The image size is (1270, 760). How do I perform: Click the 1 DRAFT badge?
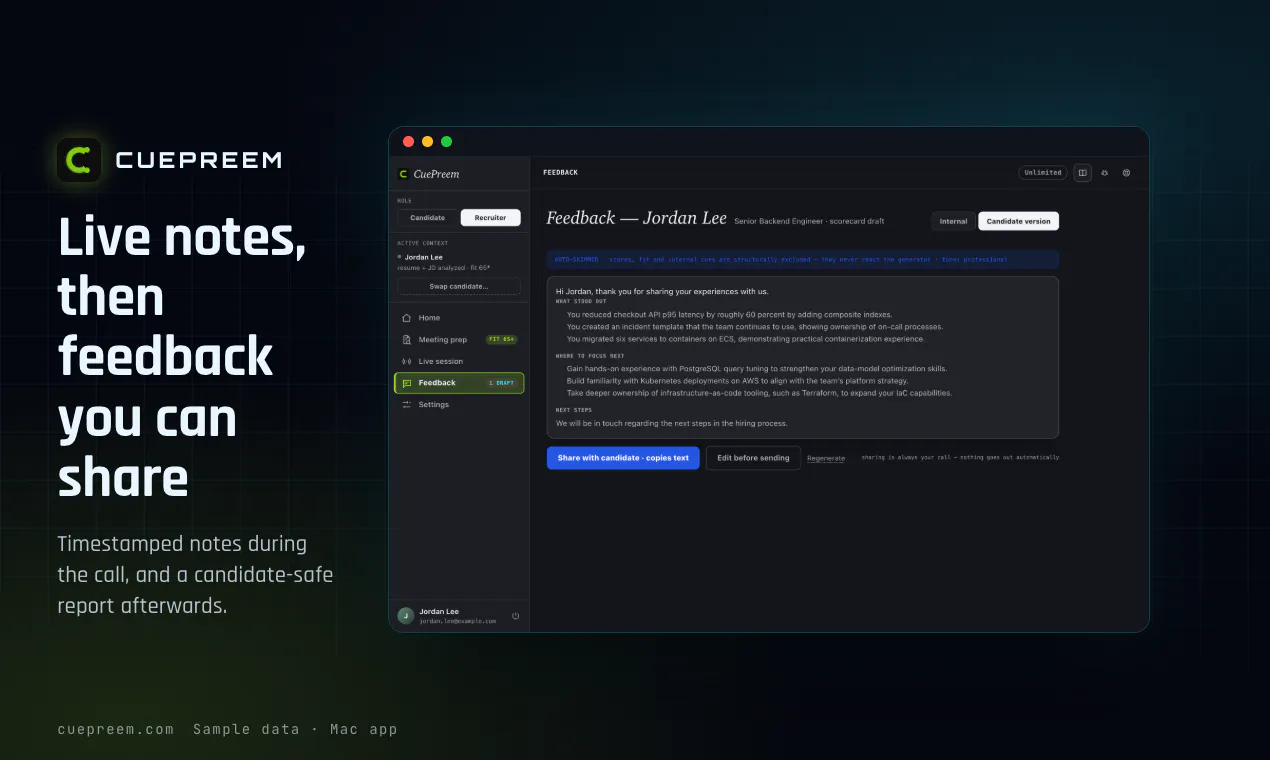(x=501, y=383)
